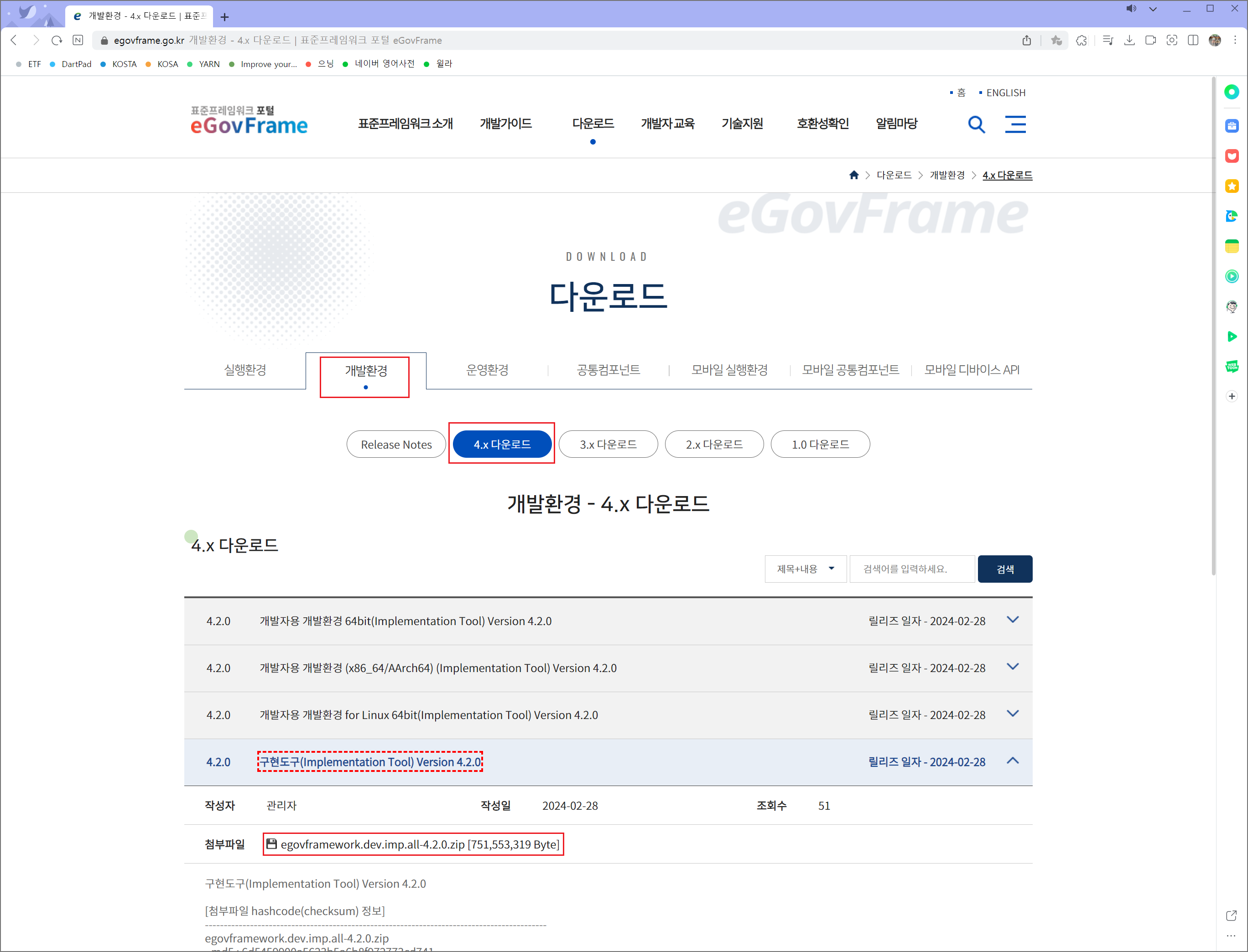Click the 검색어 search input field

click(911, 569)
